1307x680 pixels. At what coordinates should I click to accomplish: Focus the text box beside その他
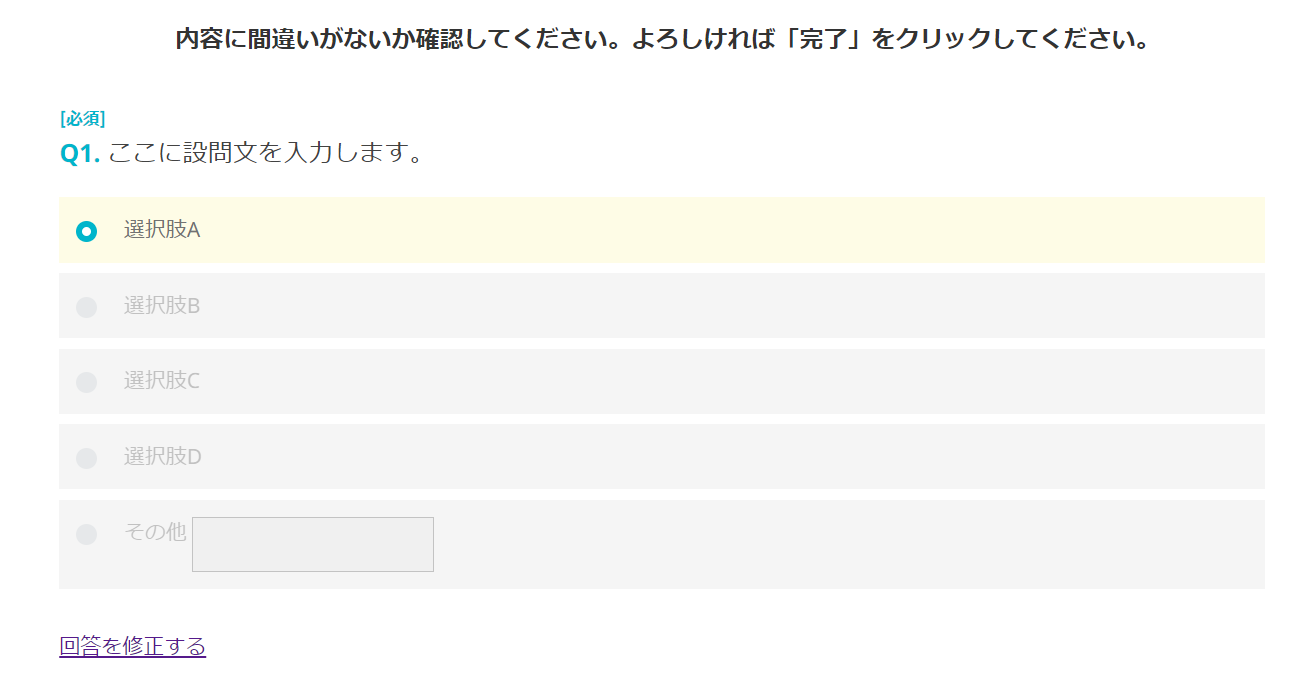click(313, 544)
